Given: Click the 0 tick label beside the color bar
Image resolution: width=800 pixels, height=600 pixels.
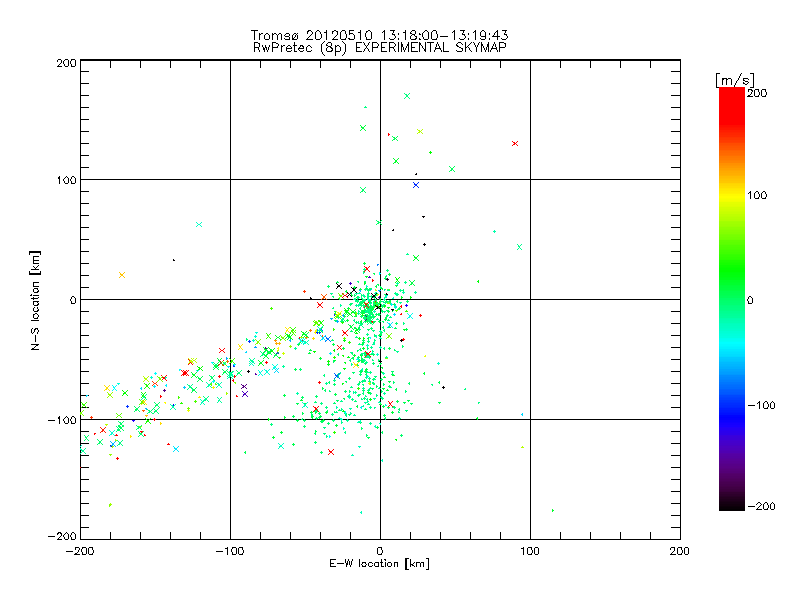Looking at the screenshot, I should pyautogui.click(x=754, y=299).
